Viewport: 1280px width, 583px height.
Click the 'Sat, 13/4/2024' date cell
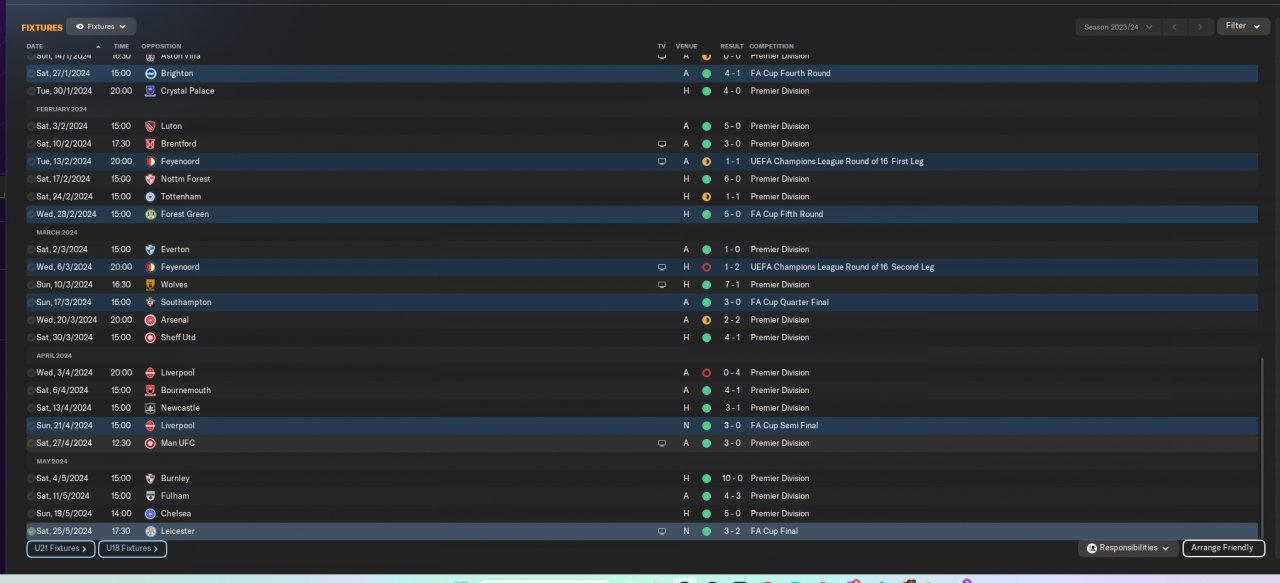pos(62,408)
